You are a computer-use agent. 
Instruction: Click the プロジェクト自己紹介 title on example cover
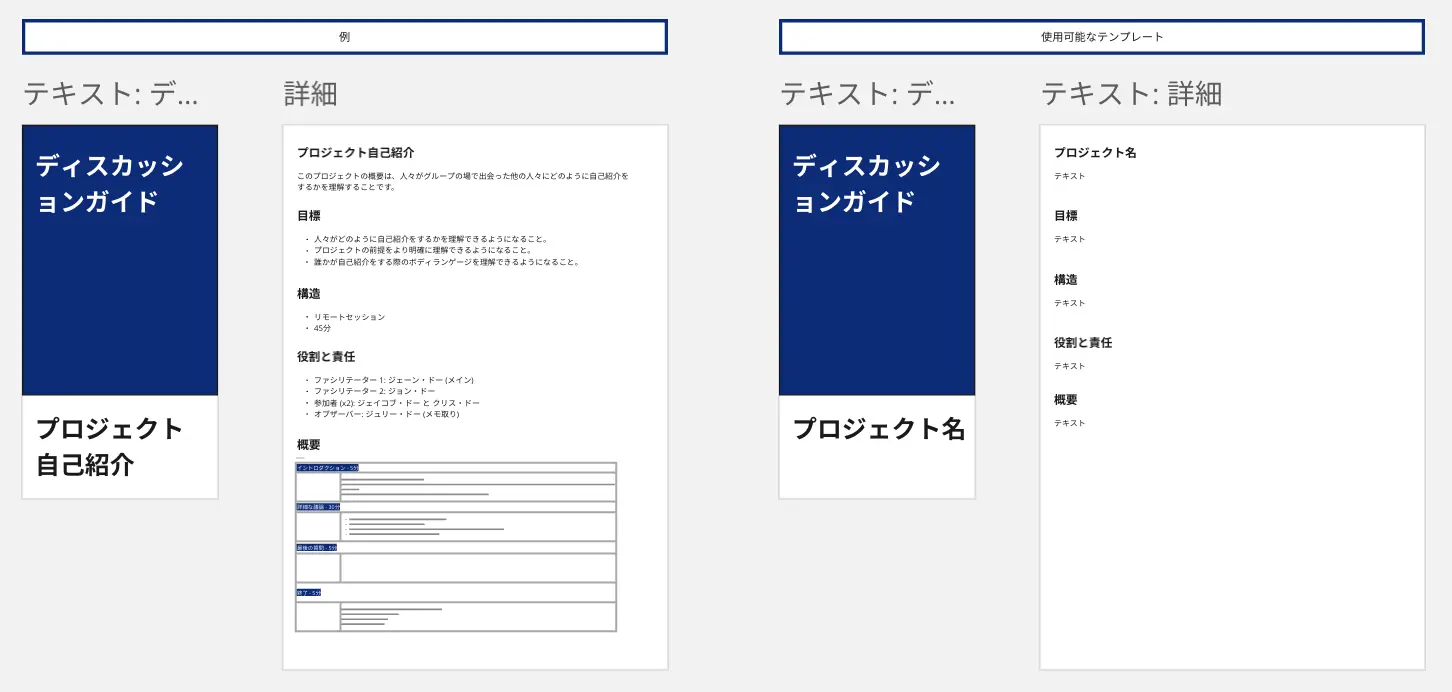(109, 447)
